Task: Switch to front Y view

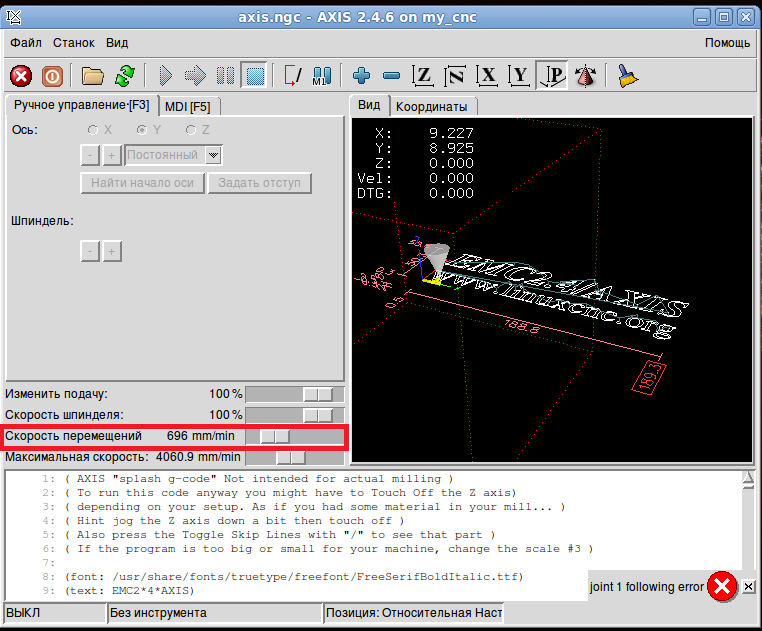Action: (519, 76)
